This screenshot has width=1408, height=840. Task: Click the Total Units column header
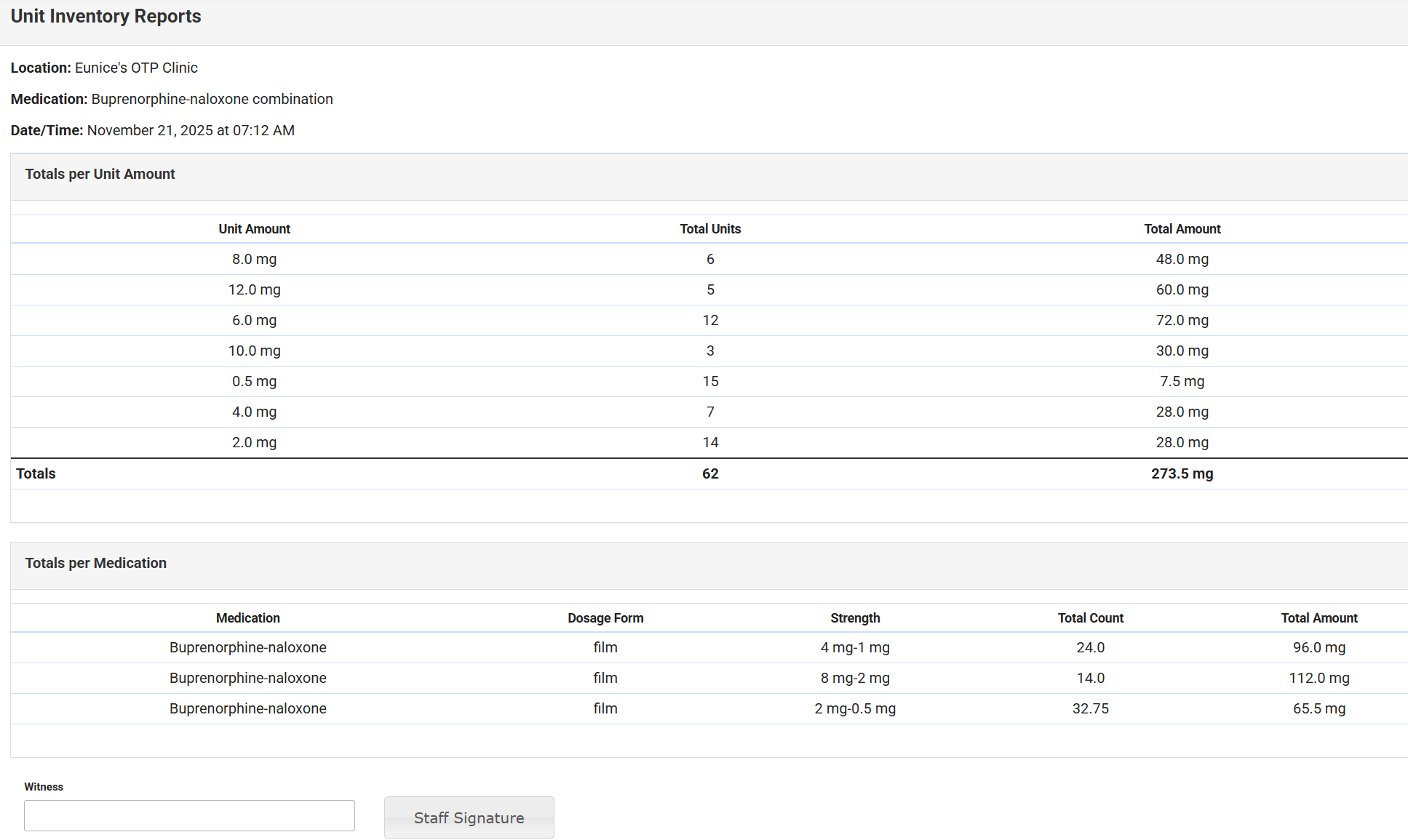point(709,229)
